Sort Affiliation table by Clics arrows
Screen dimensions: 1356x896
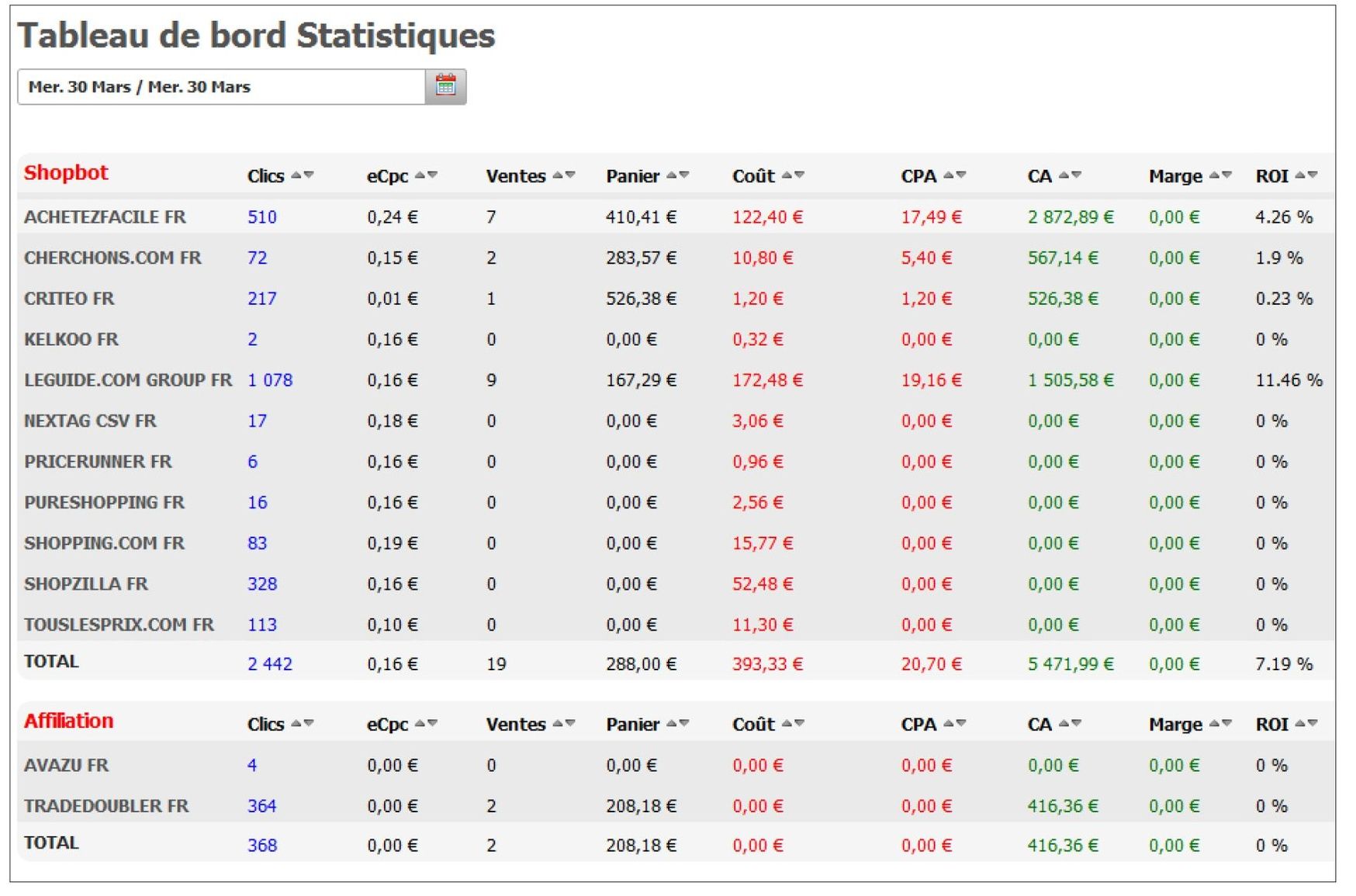pos(303,724)
